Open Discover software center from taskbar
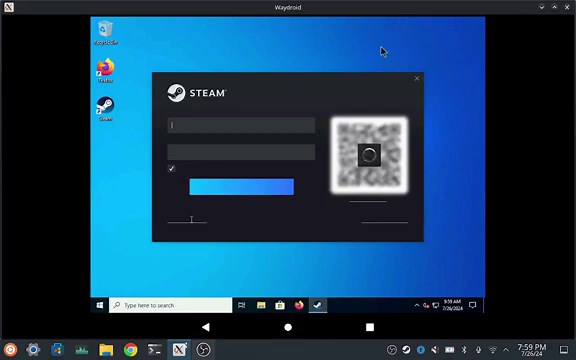The height and width of the screenshot is (360, 576). (x=57, y=350)
